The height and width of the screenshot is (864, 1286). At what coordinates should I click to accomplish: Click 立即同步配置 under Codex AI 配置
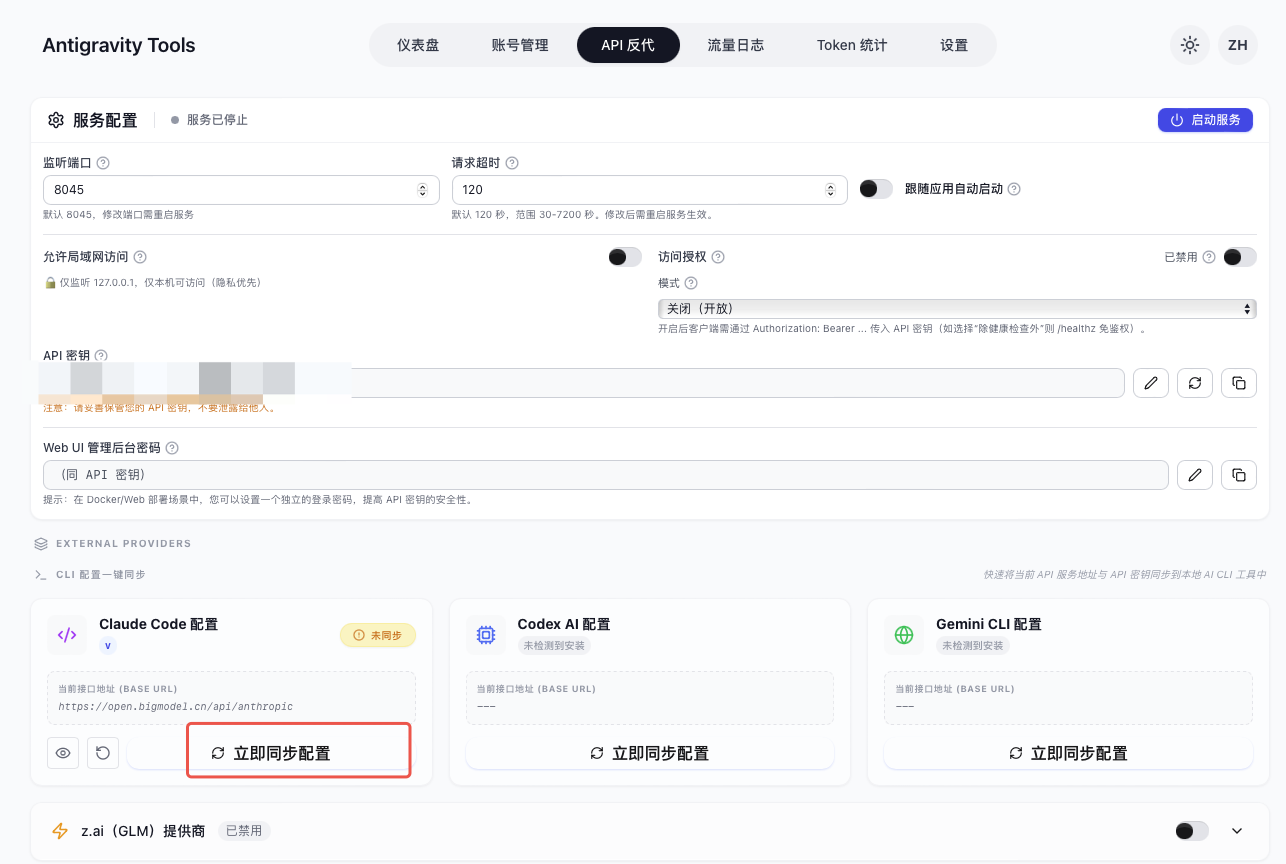pyautogui.click(x=650, y=754)
